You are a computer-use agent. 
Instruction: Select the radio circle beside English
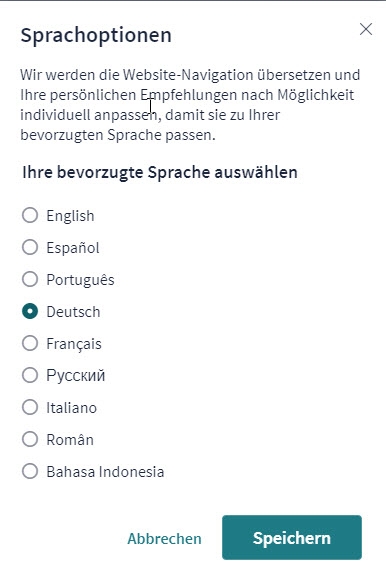click(30, 215)
